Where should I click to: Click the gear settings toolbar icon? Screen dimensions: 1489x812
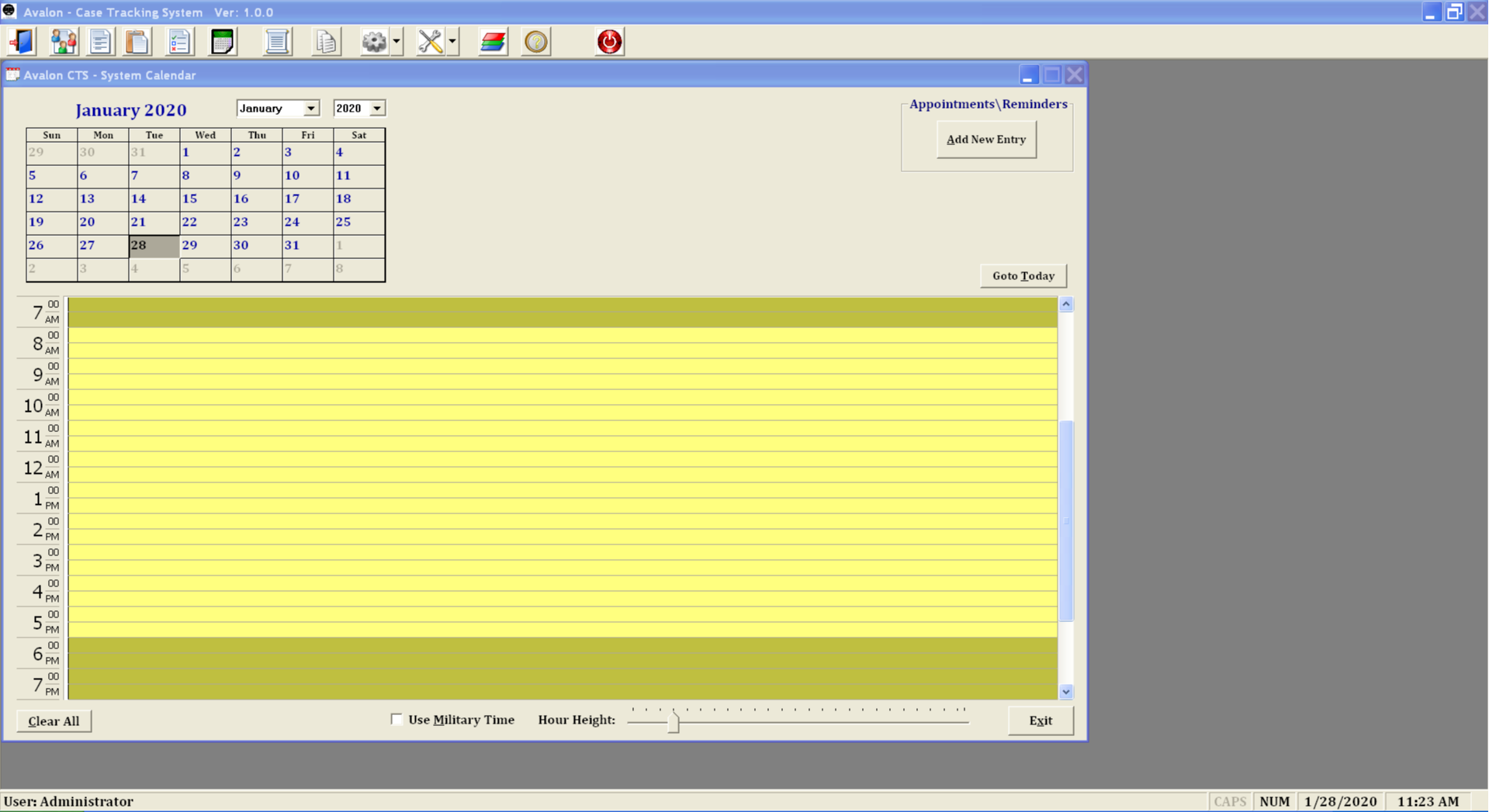click(x=375, y=42)
